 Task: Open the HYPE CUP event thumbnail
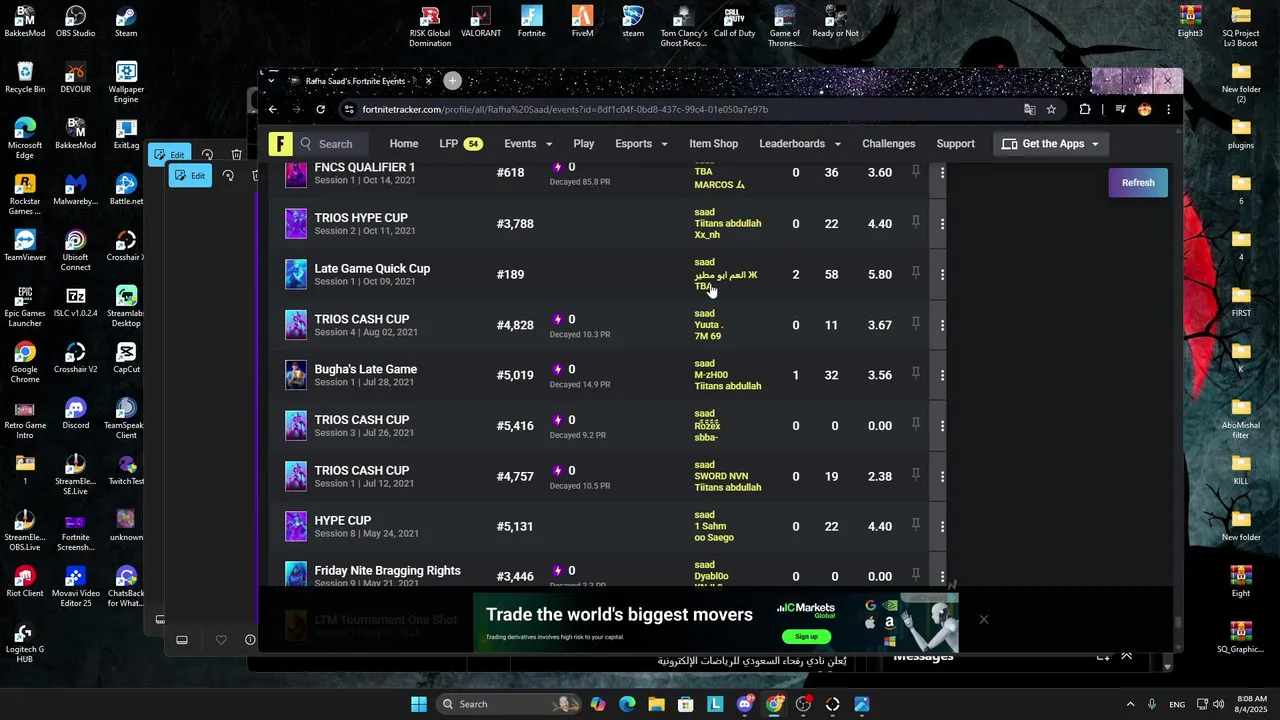tap(296, 526)
